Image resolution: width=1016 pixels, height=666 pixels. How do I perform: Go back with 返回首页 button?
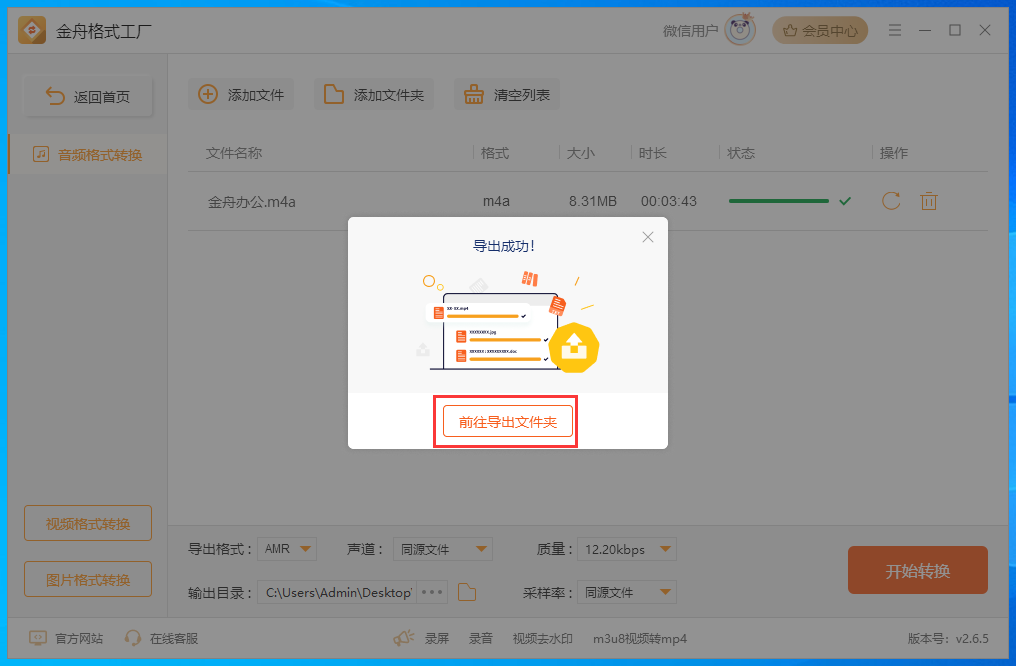(x=88, y=97)
